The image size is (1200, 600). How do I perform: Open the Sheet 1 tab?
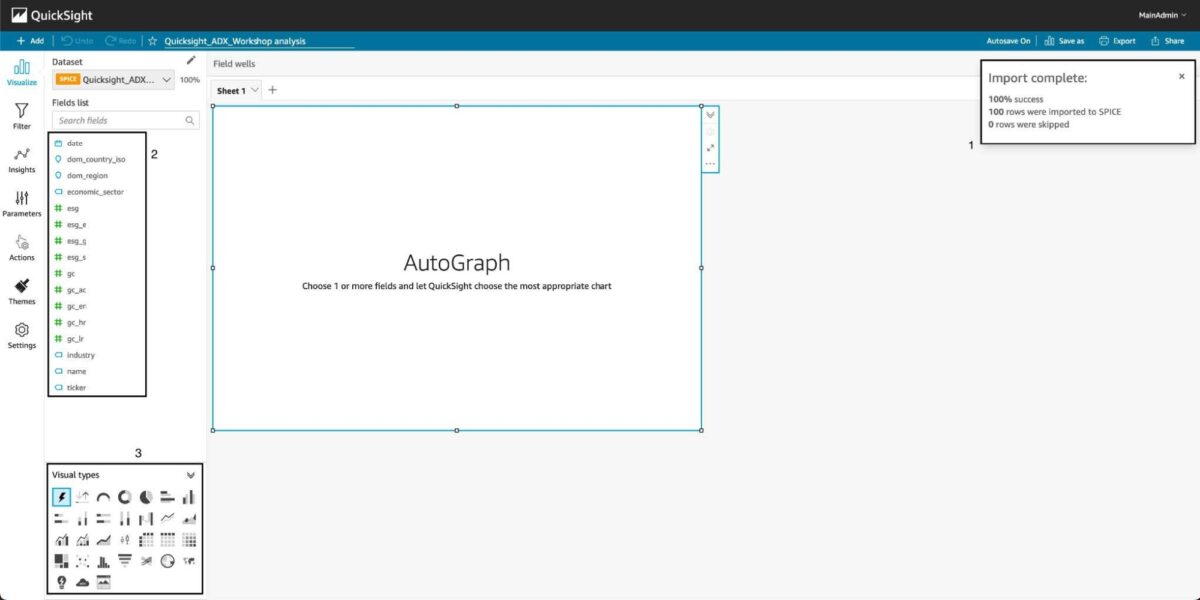[231, 91]
